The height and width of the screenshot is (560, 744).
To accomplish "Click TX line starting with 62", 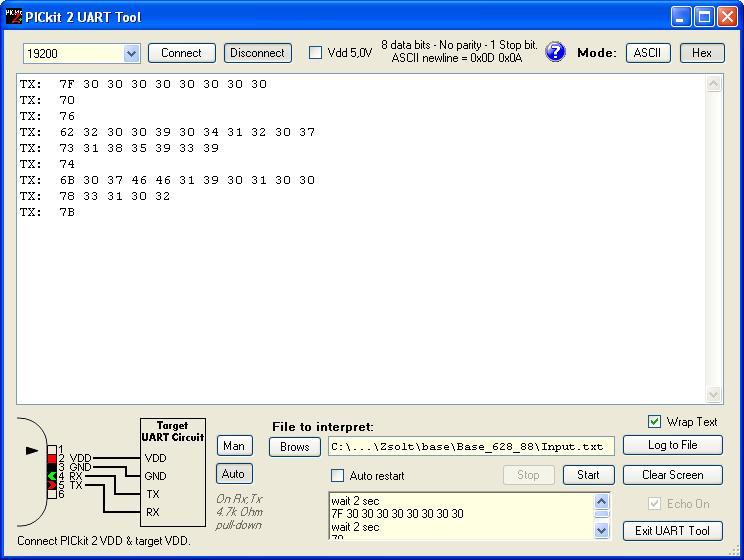I will click(x=167, y=132).
